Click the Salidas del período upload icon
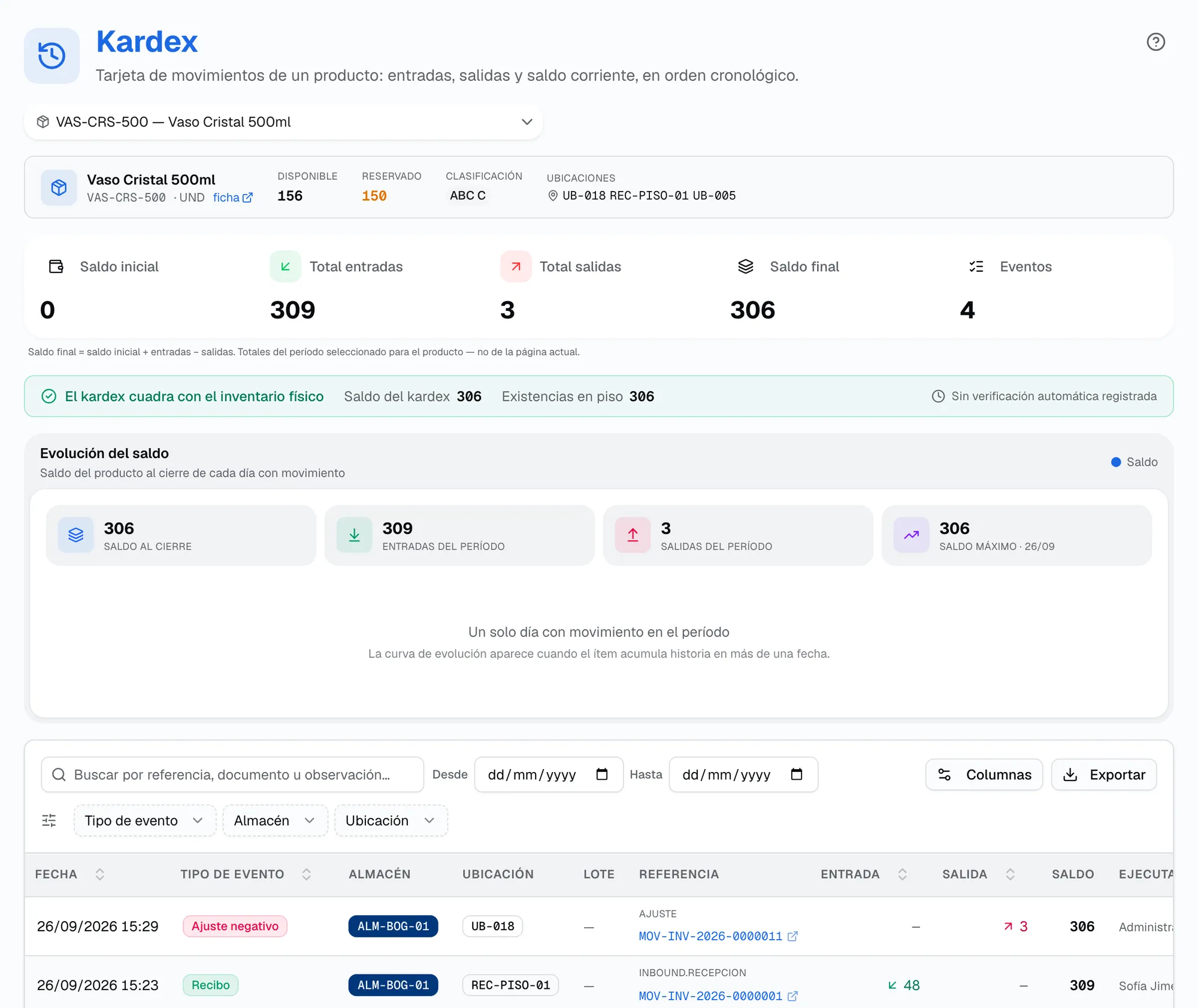 633,535
